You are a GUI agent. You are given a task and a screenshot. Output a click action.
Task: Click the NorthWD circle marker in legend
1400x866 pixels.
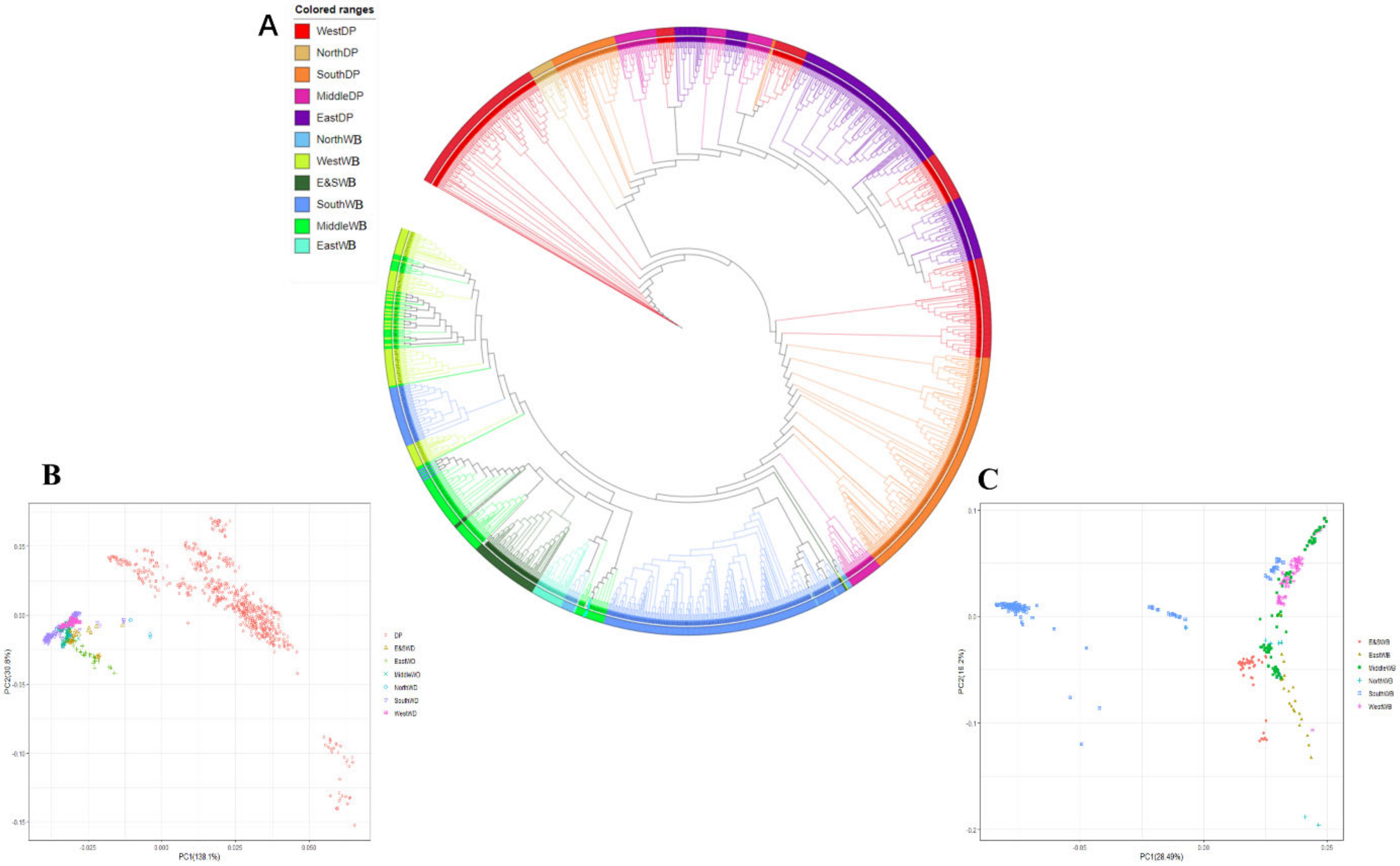pyautogui.click(x=385, y=687)
